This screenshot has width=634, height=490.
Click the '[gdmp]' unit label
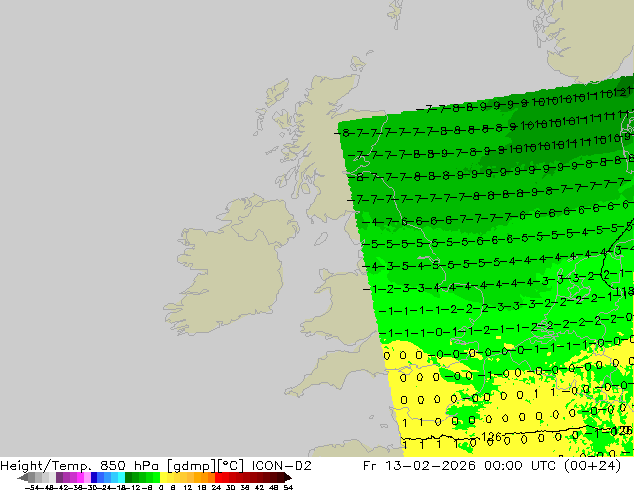pos(192,466)
